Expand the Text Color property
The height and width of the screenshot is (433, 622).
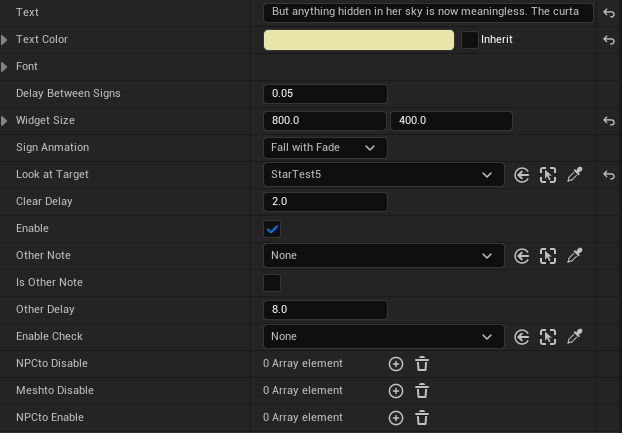tap(5, 40)
